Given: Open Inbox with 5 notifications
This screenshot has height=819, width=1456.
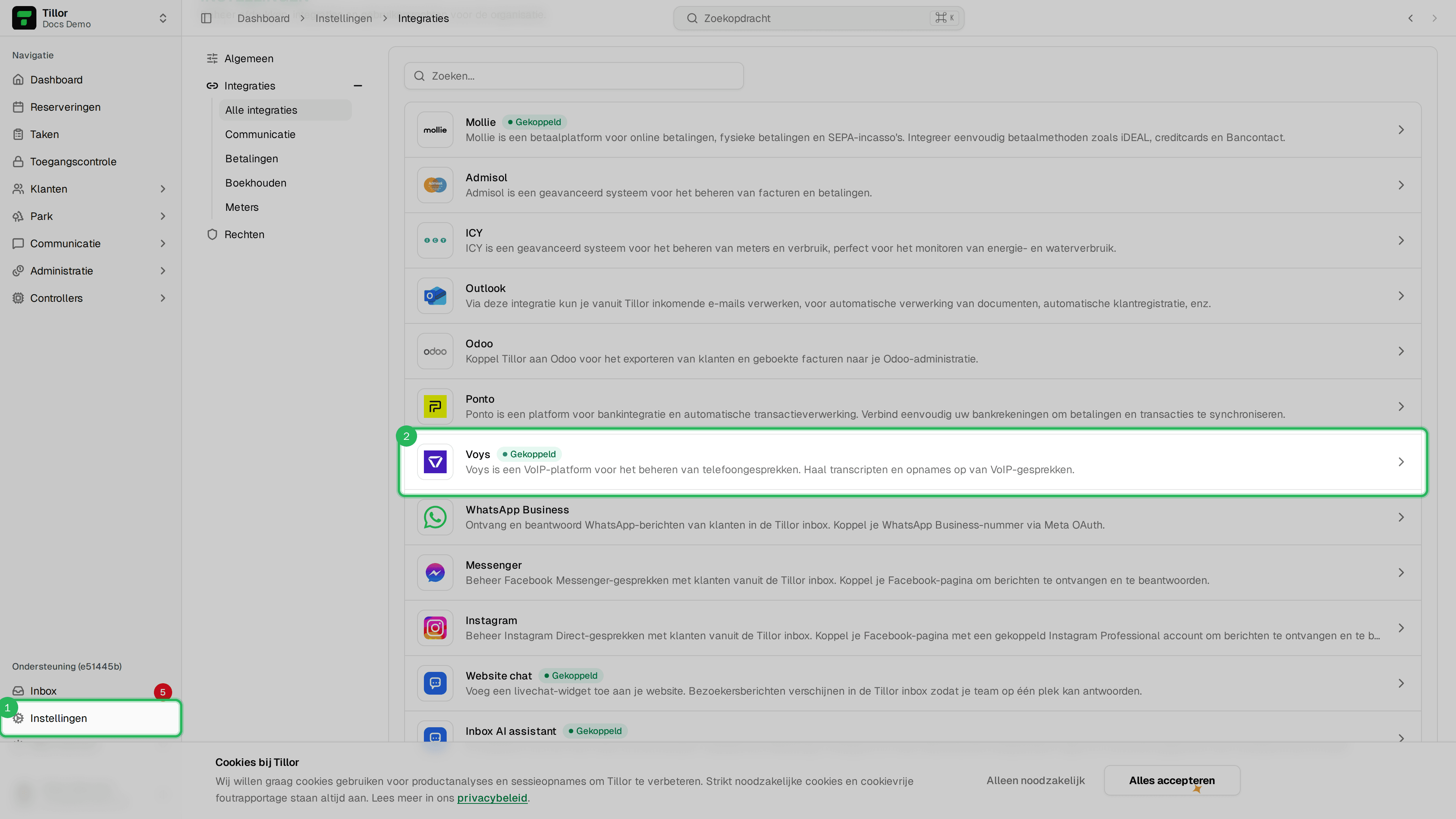Looking at the screenshot, I should point(91,691).
